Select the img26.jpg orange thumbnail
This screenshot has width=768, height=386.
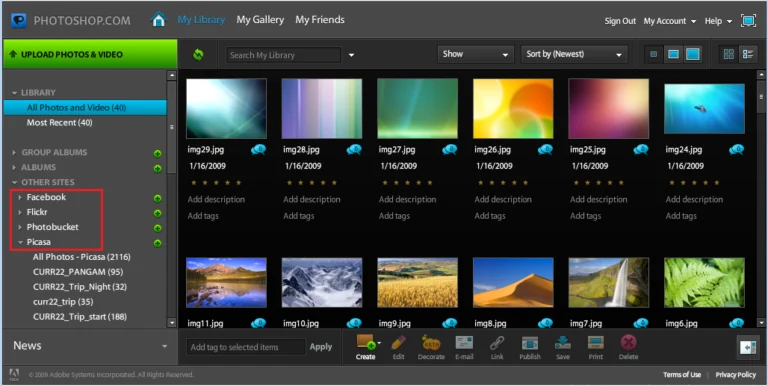(x=513, y=108)
